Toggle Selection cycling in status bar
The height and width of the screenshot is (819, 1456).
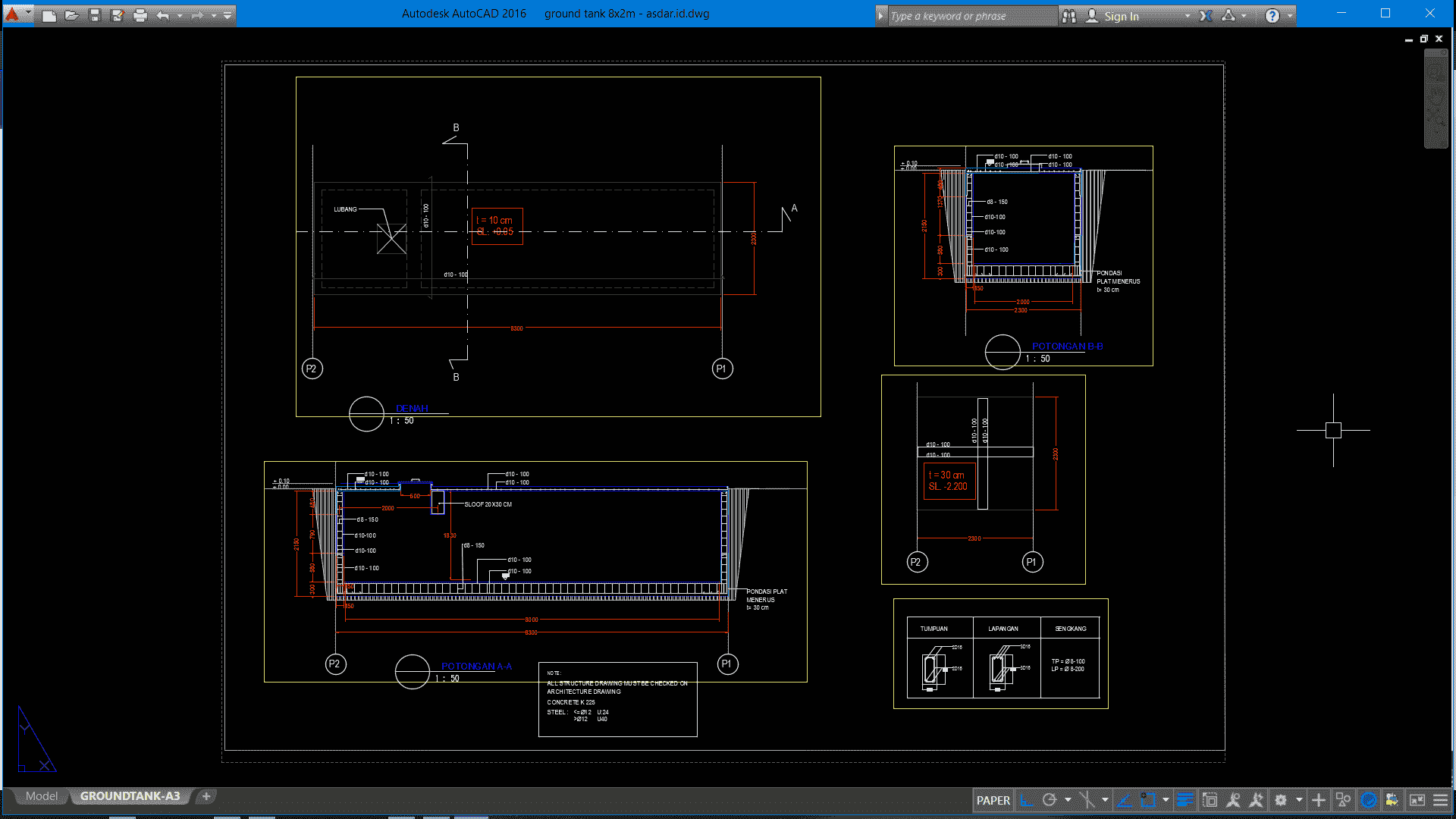pos(1210,800)
